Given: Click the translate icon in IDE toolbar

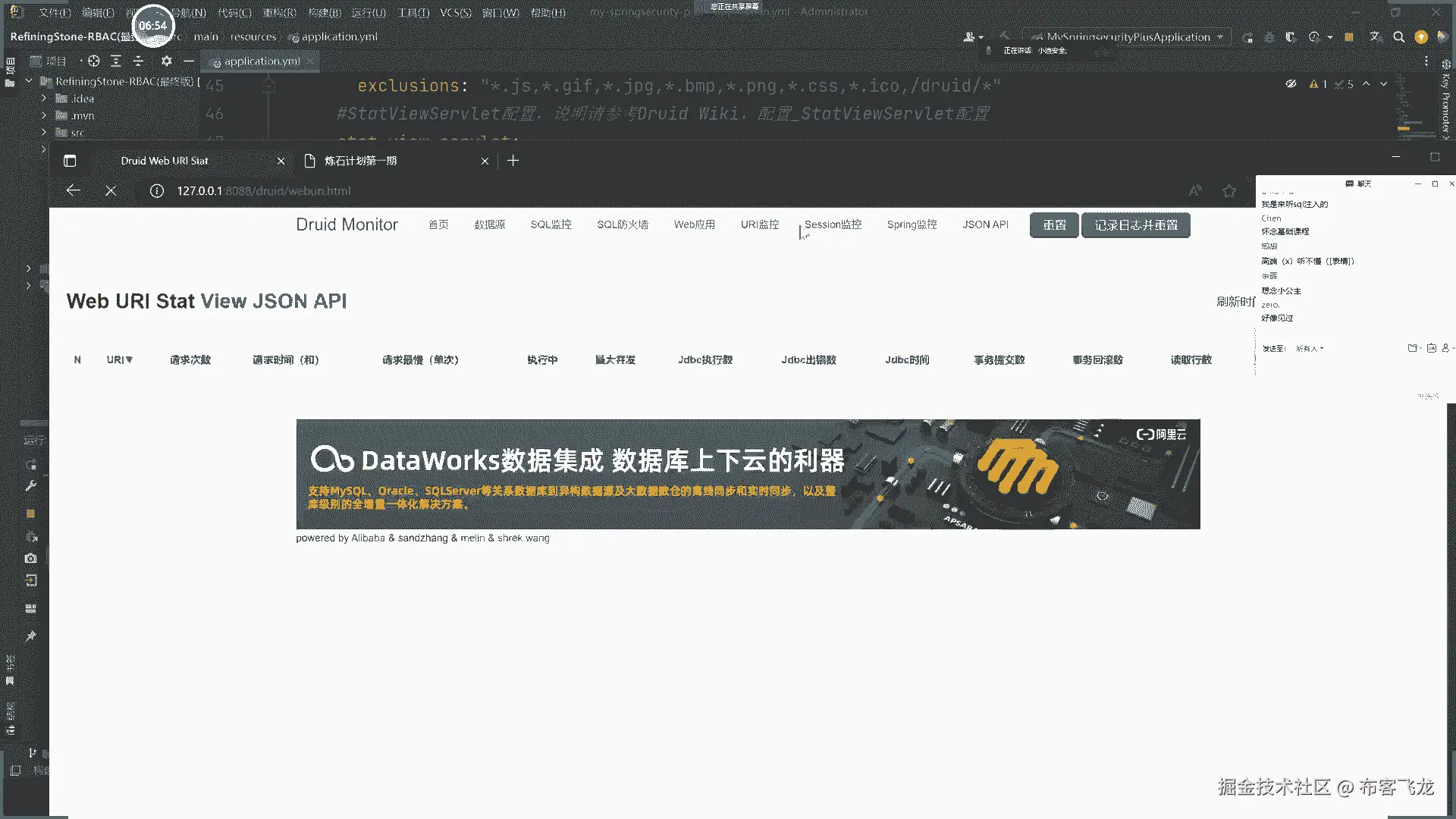Looking at the screenshot, I should click(x=1375, y=37).
